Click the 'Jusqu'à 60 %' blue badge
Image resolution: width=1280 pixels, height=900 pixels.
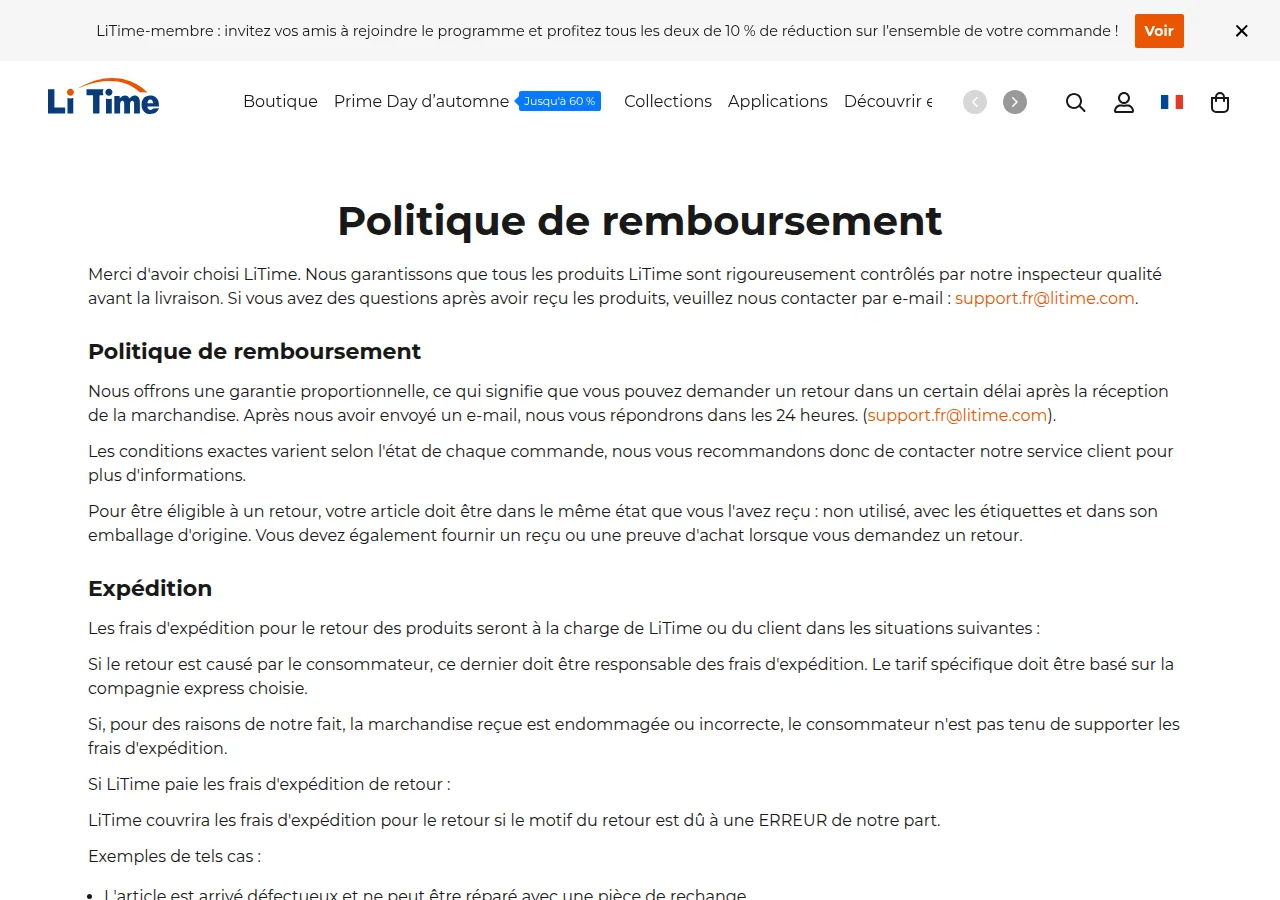click(x=560, y=101)
